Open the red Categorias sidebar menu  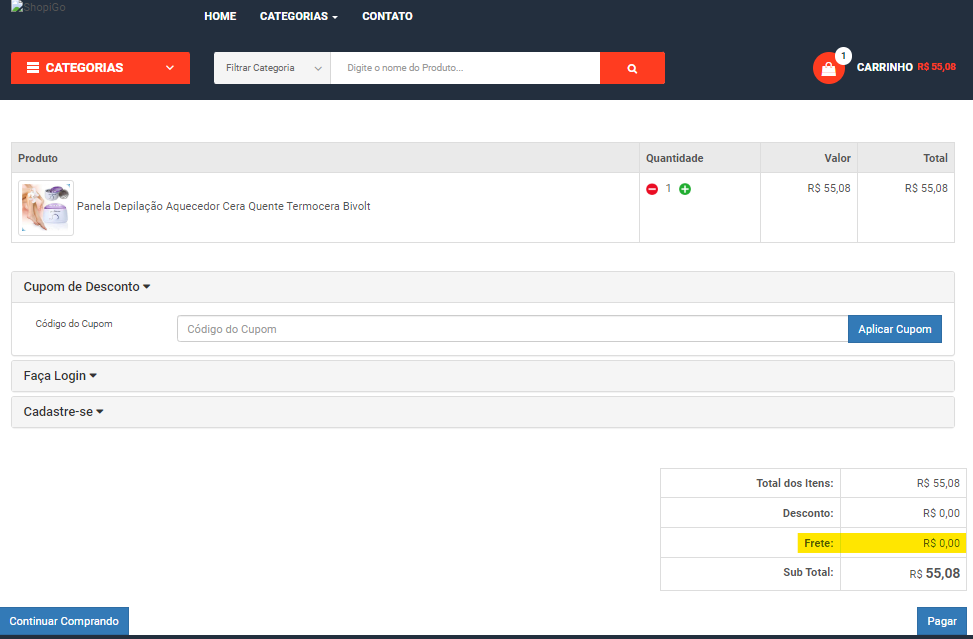coord(100,68)
